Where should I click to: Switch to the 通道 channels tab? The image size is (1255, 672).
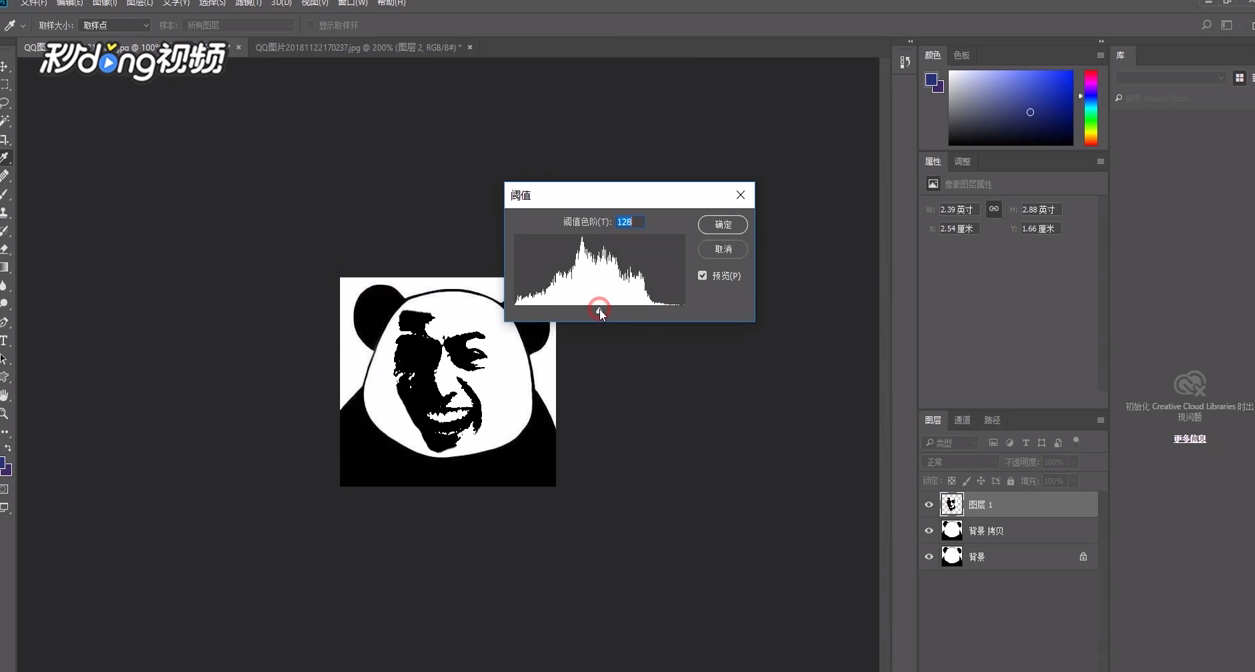pos(962,420)
